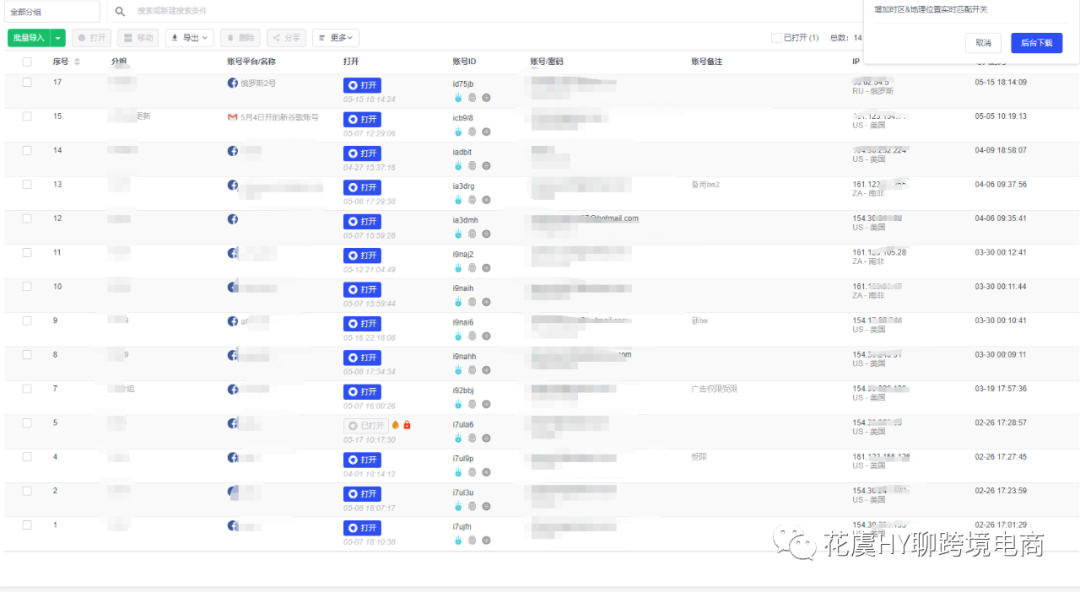Click the Gmail icon in row 15
Image resolution: width=1080 pixels, height=592 pixels.
(233, 117)
